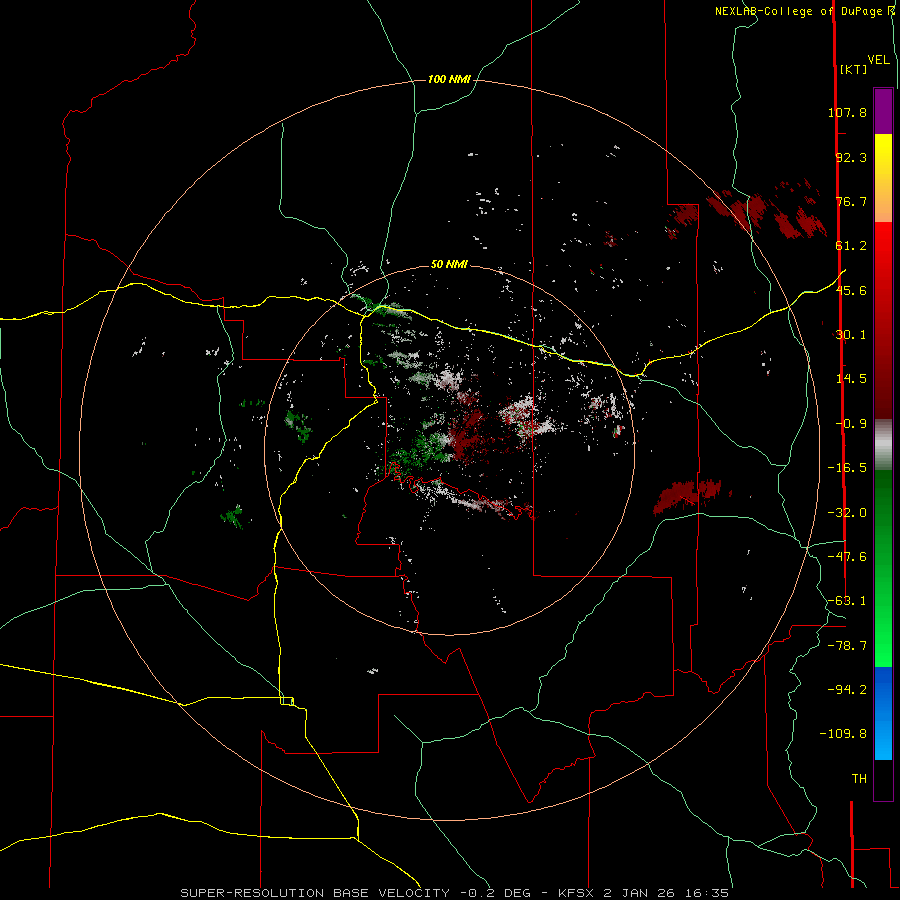Image resolution: width=900 pixels, height=900 pixels.
Task: Click the yellow segment of the color bar
Action: pyautogui.click(x=883, y=156)
